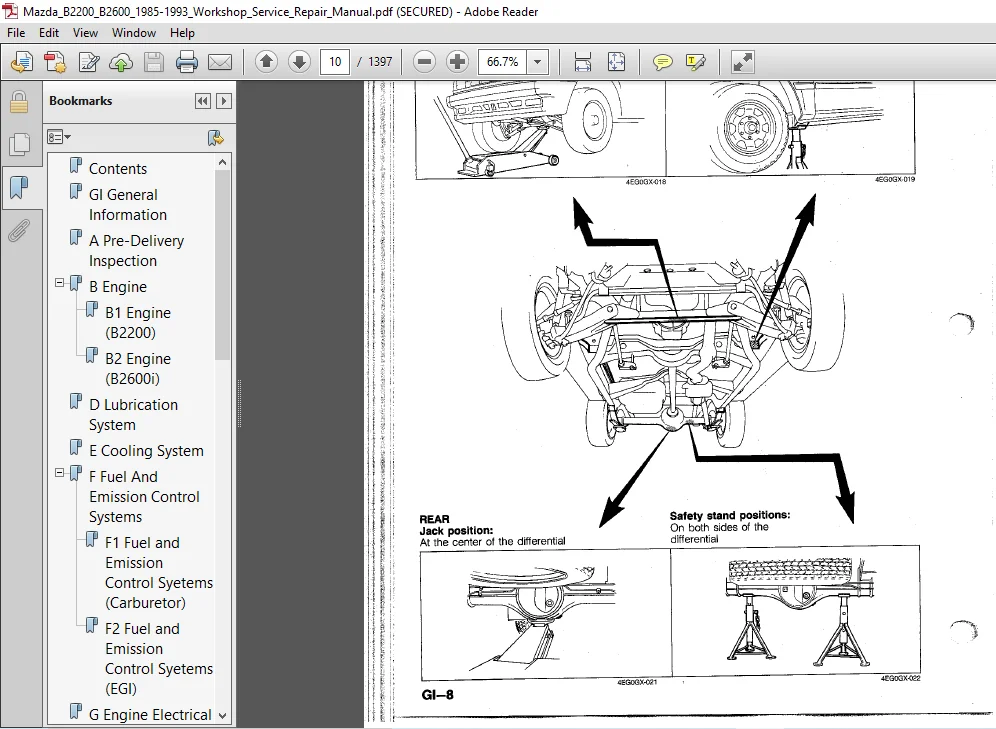Viewport: 996px width, 729px height.
Task: Click the Print file icon
Action: pyautogui.click(x=187, y=62)
